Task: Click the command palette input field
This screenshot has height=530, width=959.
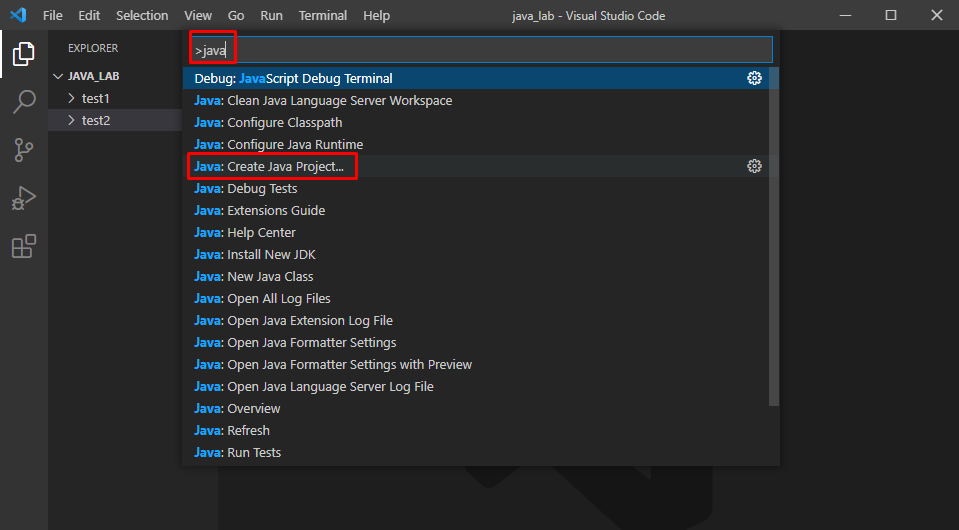Action: coord(481,50)
